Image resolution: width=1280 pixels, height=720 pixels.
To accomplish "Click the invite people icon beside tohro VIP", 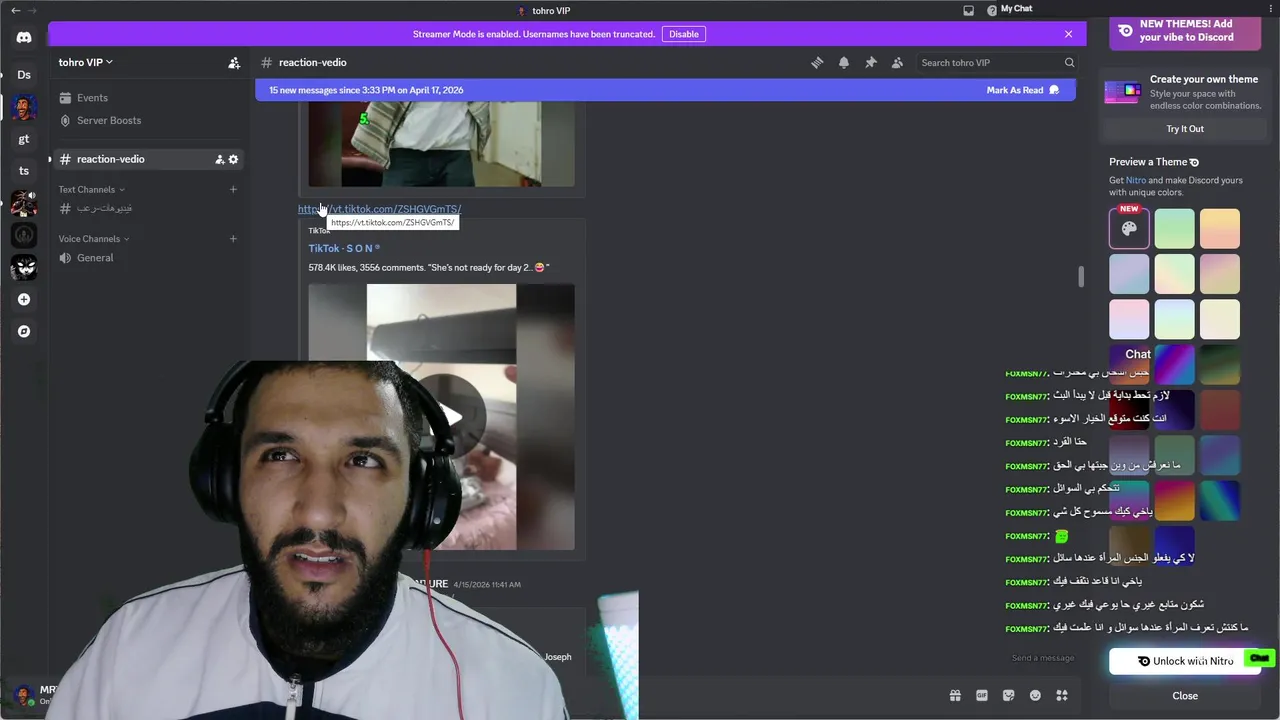I will [x=234, y=63].
